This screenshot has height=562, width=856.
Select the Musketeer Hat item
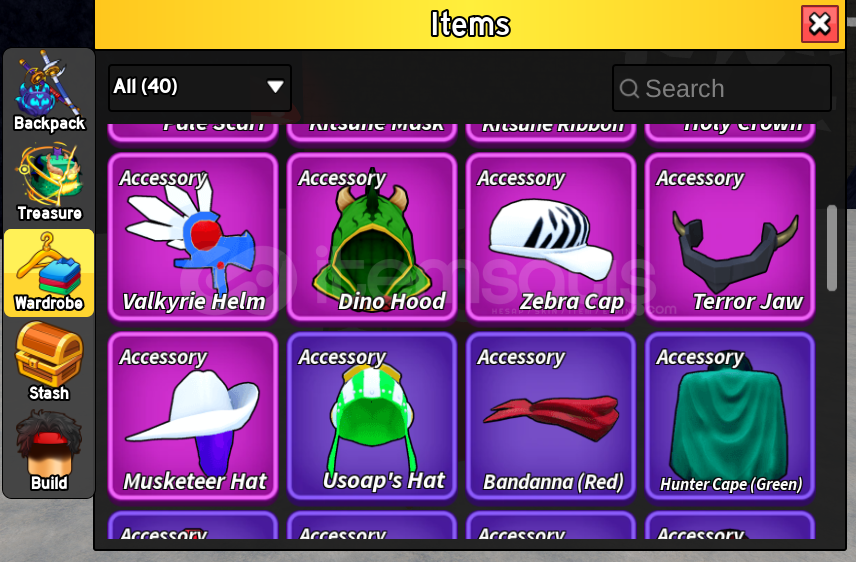tap(193, 417)
